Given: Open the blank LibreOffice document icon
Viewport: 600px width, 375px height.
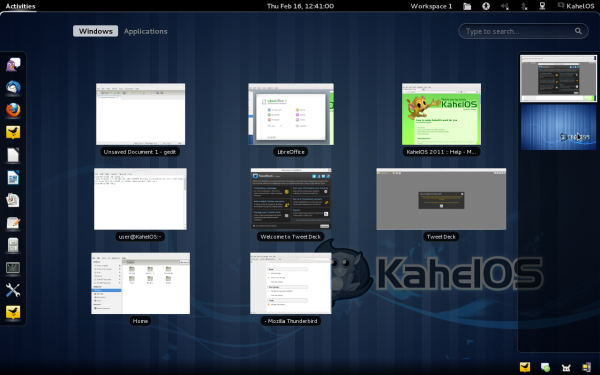Looking at the screenshot, I should 13,155.
